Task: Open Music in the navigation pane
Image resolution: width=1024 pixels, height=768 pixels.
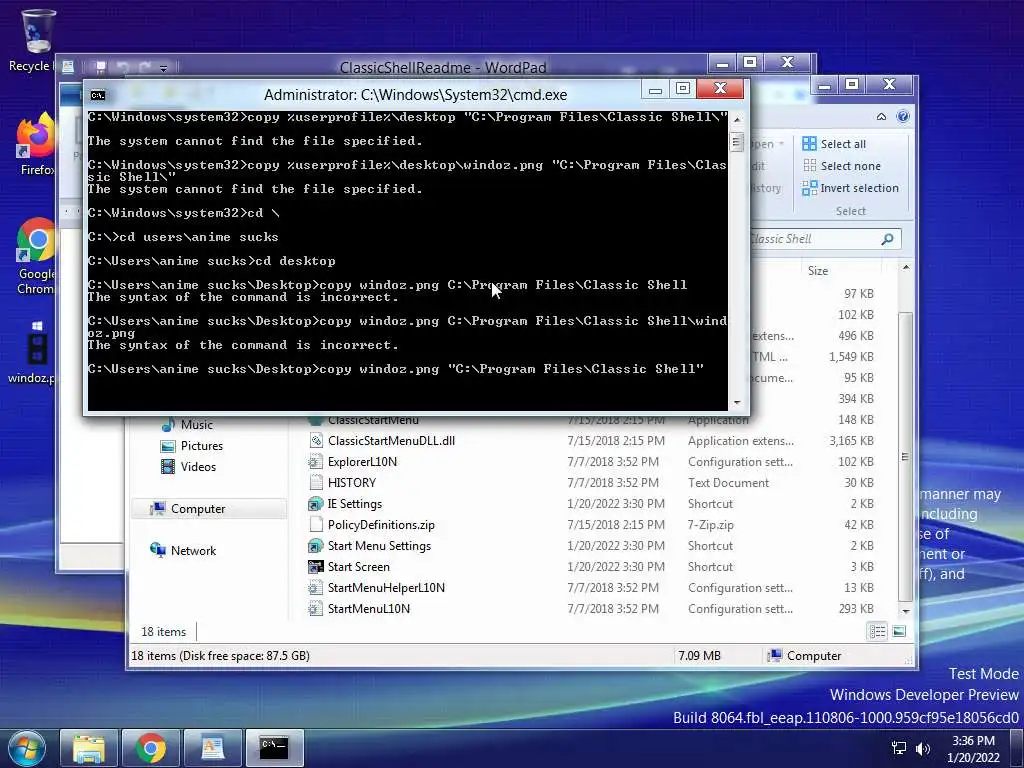Action: click(187, 424)
